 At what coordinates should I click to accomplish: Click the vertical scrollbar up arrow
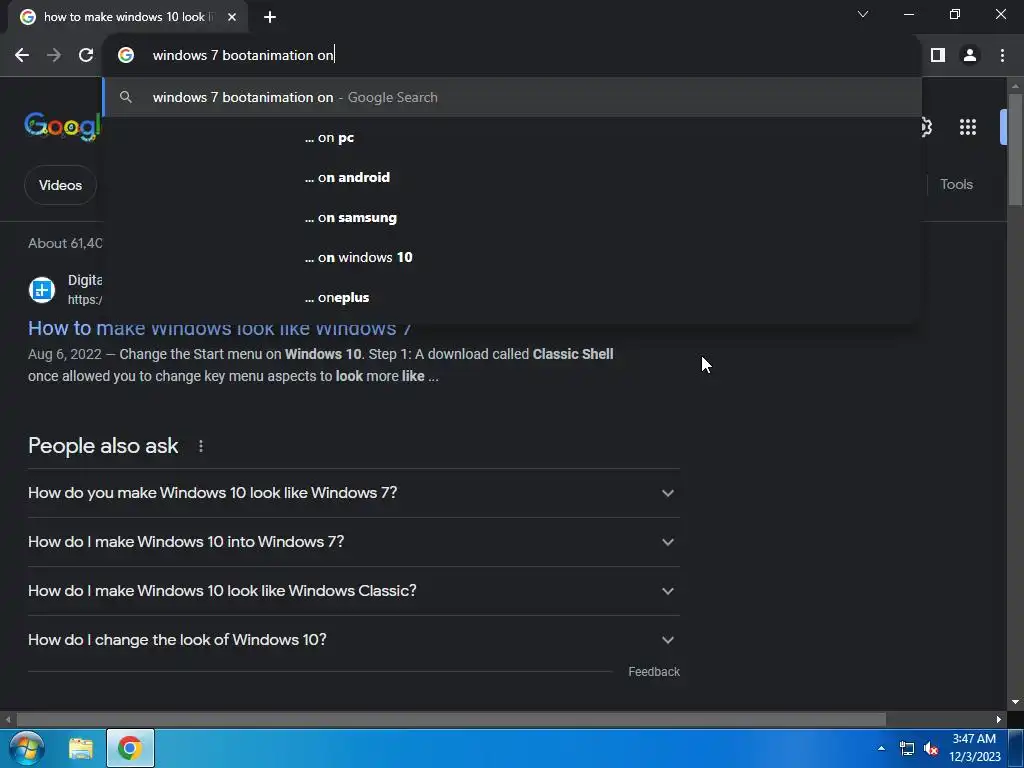point(1015,86)
